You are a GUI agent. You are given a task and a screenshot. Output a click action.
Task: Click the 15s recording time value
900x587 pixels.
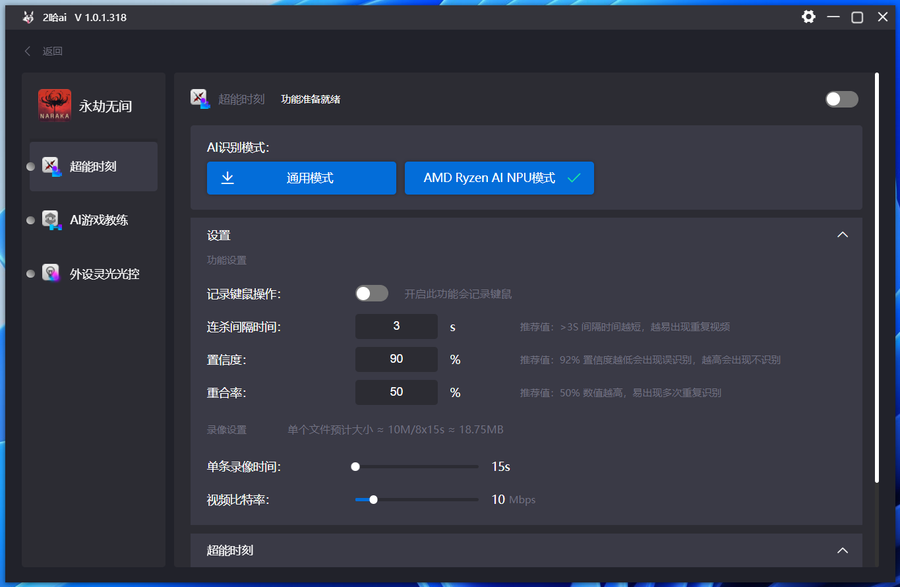tap(501, 467)
